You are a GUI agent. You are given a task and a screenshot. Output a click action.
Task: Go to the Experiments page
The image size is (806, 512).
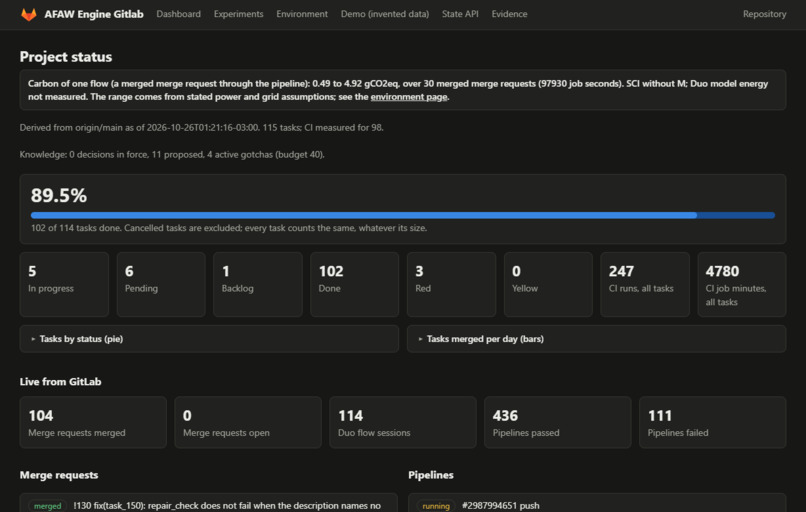pos(239,14)
